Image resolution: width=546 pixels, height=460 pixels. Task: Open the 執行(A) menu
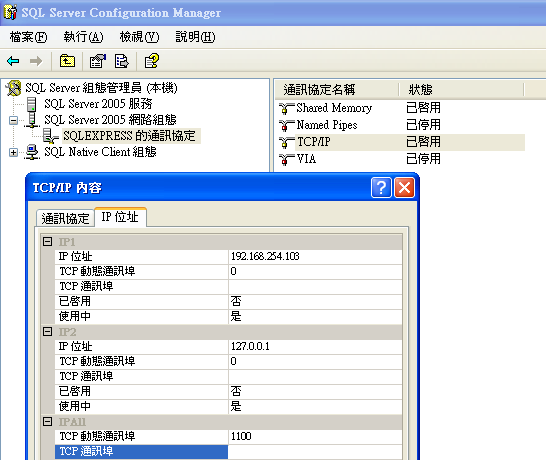coord(84,37)
